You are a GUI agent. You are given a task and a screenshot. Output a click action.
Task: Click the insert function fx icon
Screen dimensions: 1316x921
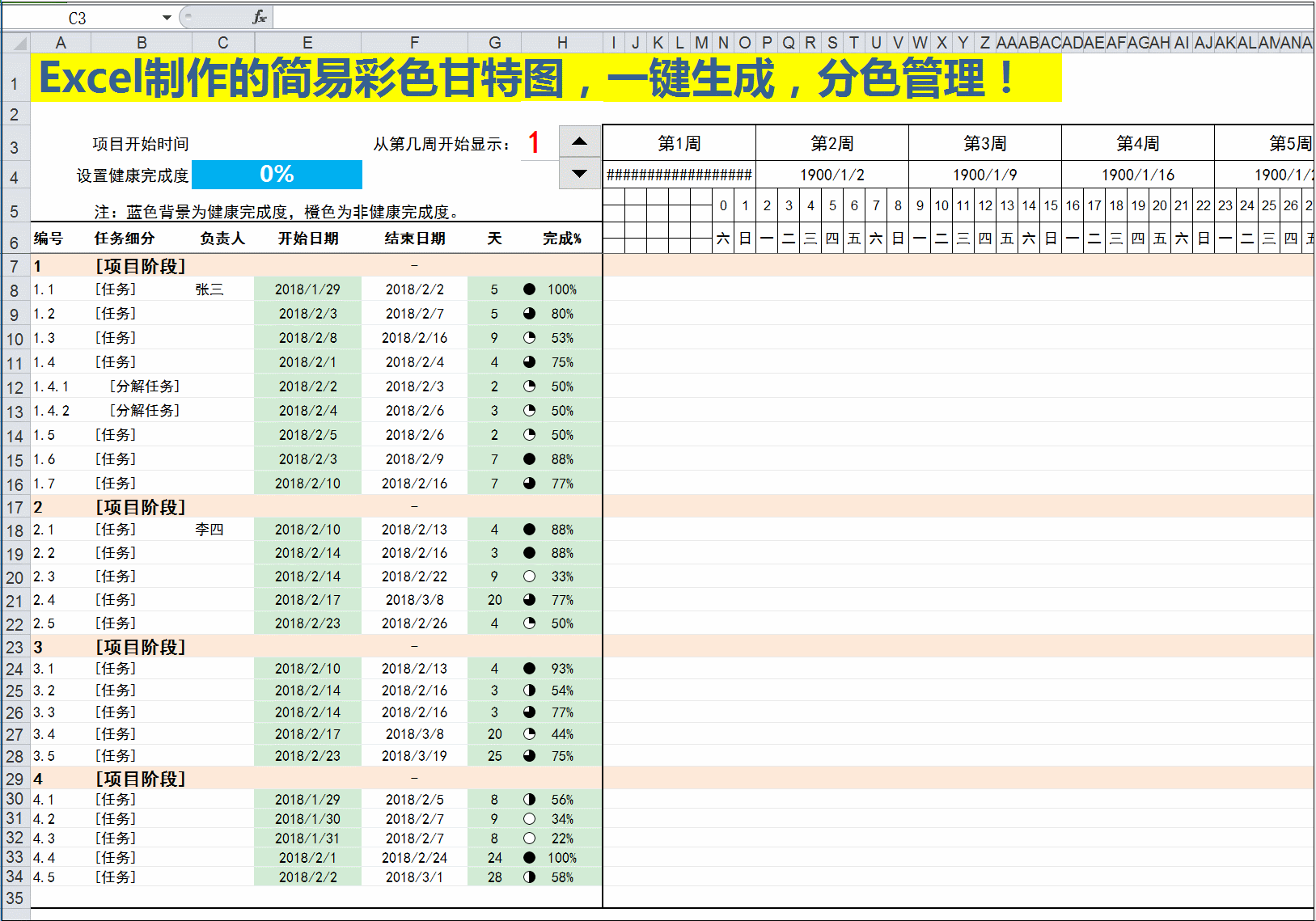pyautogui.click(x=260, y=17)
